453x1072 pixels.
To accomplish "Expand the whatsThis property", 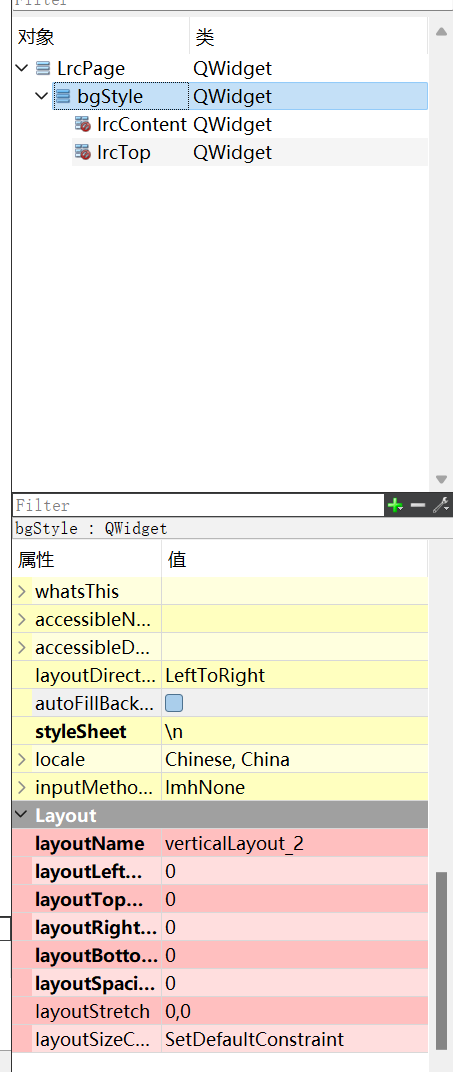I will pos(22,591).
